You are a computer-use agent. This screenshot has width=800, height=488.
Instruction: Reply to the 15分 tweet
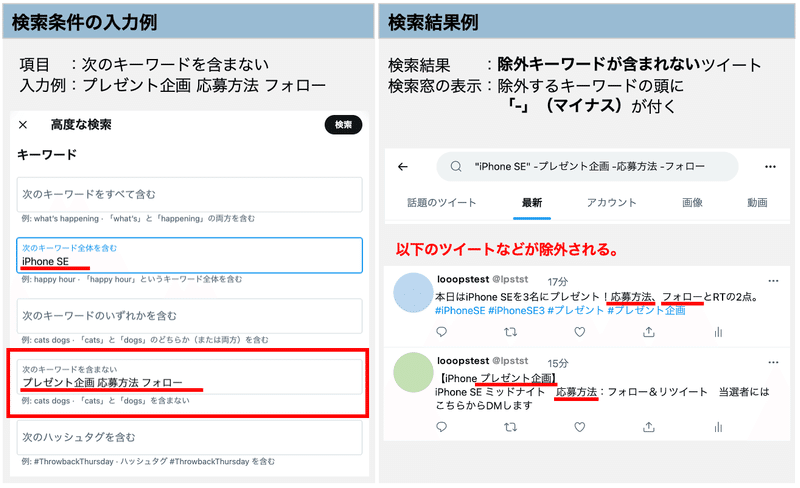442,427
